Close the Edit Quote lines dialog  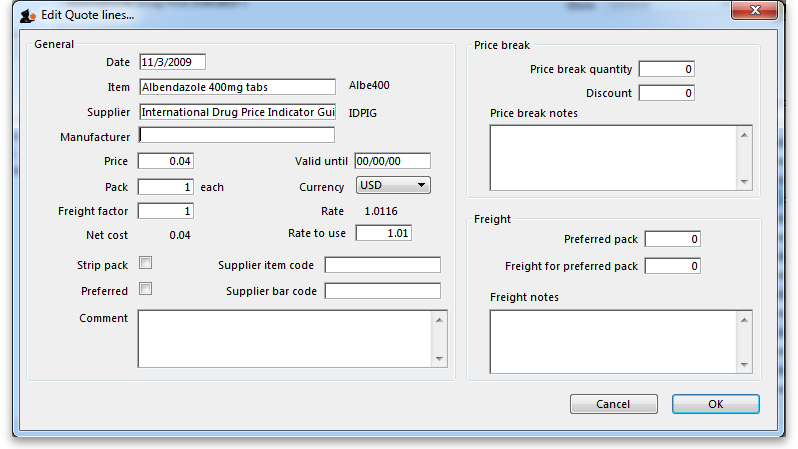coord(755,12)
